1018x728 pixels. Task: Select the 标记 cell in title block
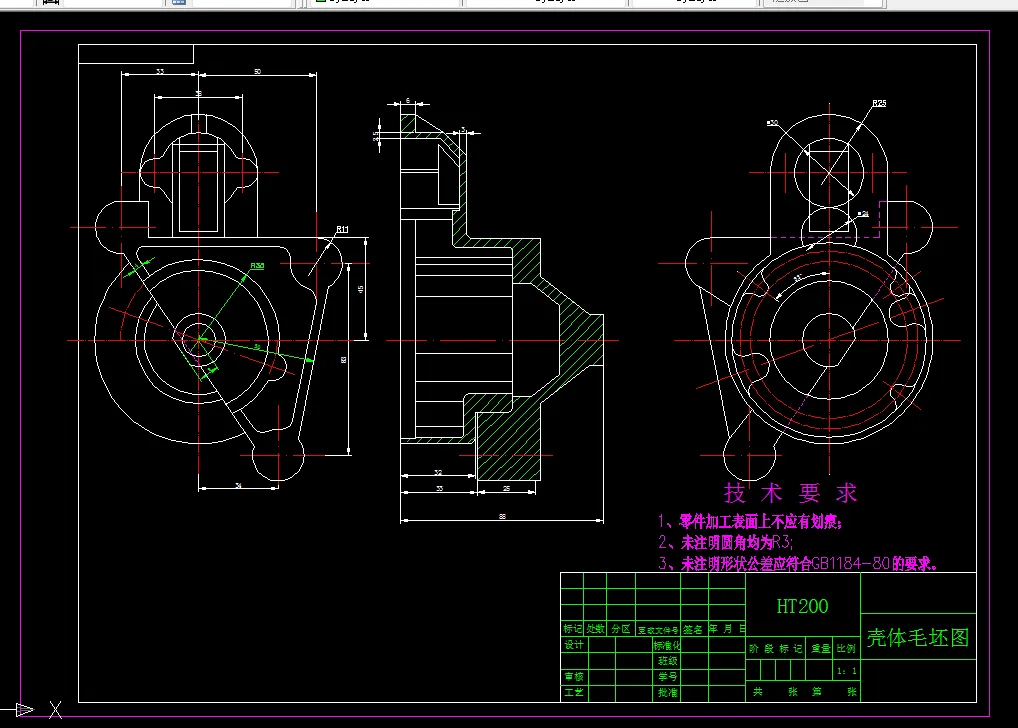(572, 629)
